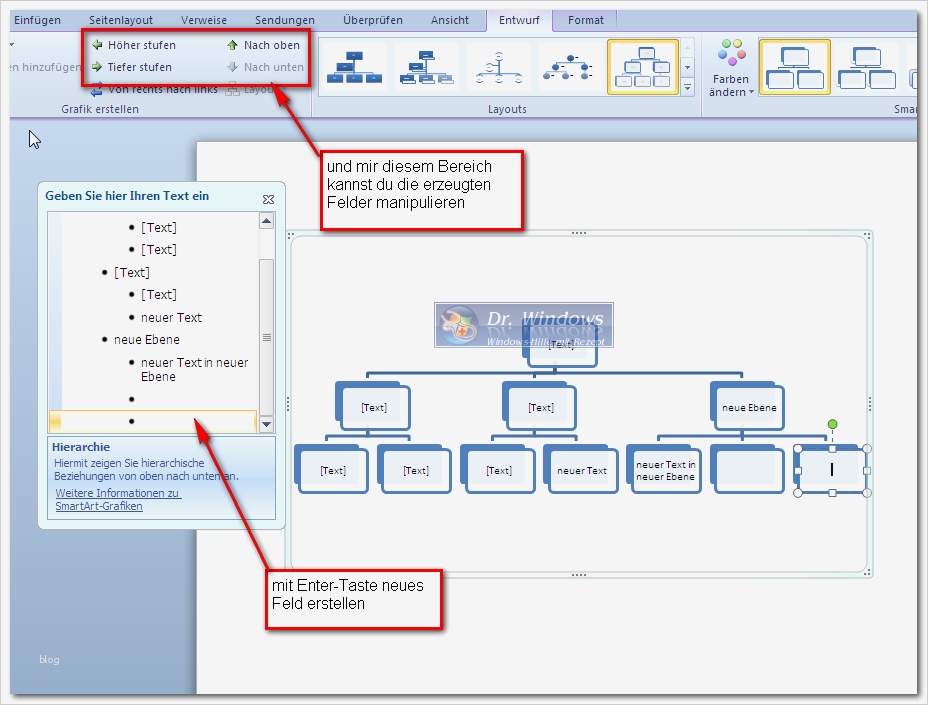Viewport: 928px width, 705px height.
Task: Select the top root [Text] box of hierarchy
Action: pyautogui.click(x=561, y=345)
